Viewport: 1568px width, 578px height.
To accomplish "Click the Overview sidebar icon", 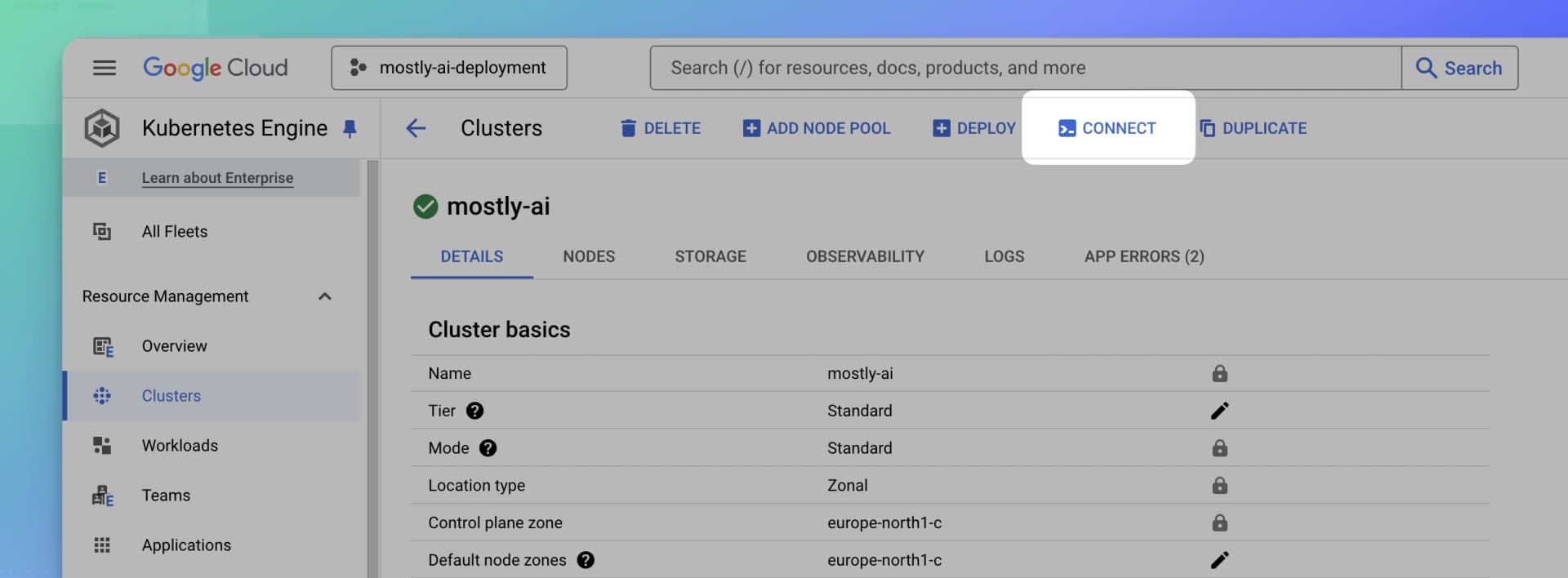I will pos(103,347).
